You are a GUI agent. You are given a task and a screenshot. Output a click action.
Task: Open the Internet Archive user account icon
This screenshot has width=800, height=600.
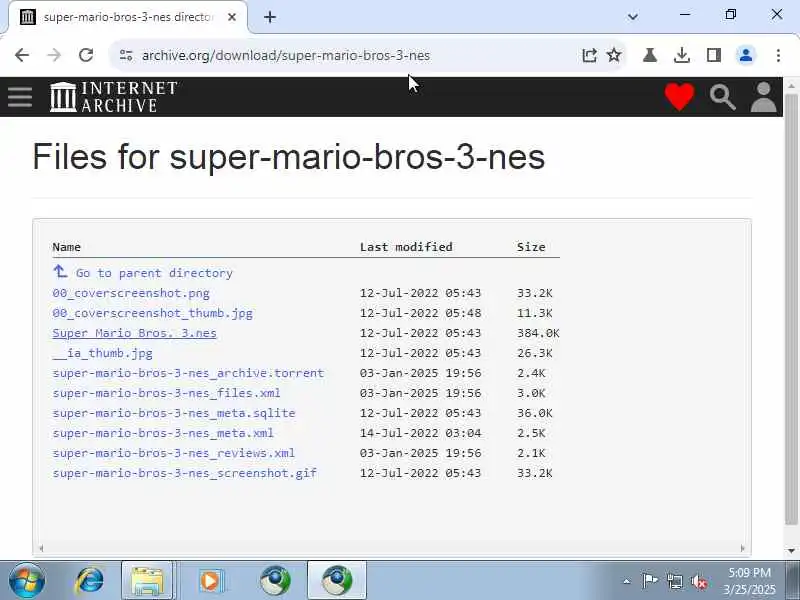click(763, 97)
